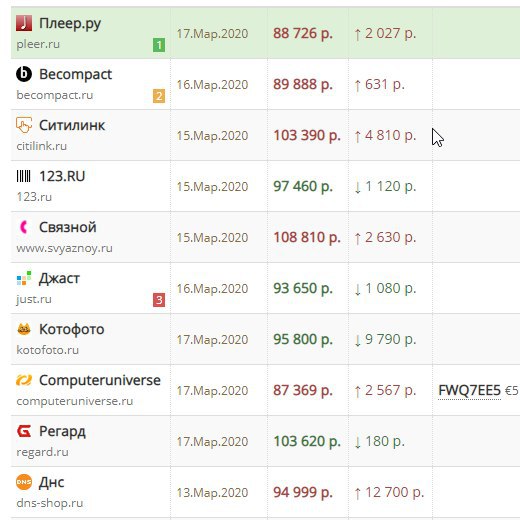The width and height of the screenshot is (520, 520).
Task: Click the price change ↓ 1 080 р.
Action: 385,289
